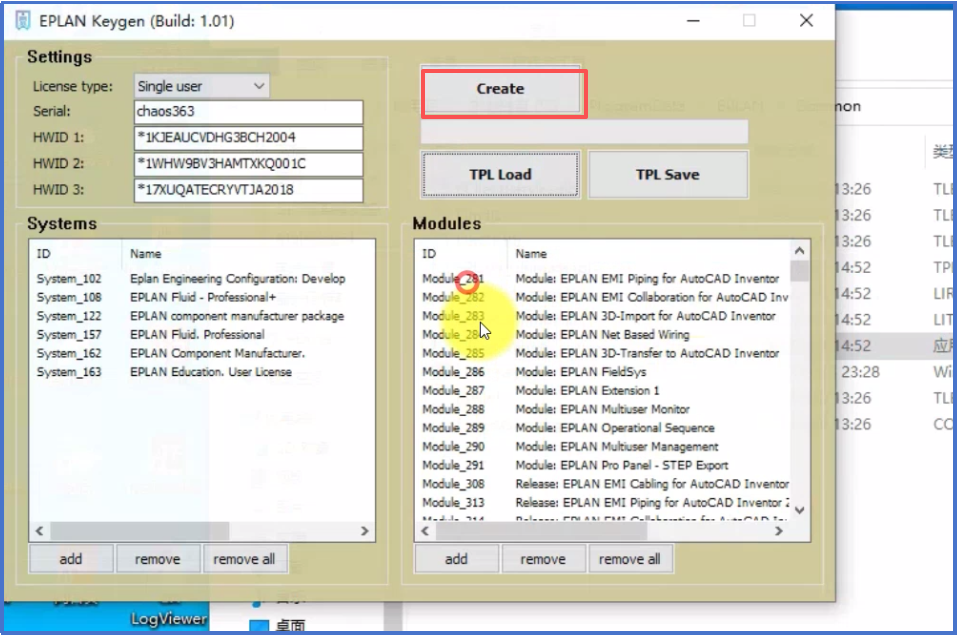Click right arrow of Modules horizontal scrollbar
Viewport: 958px width, 637px height.
(779, 531)
